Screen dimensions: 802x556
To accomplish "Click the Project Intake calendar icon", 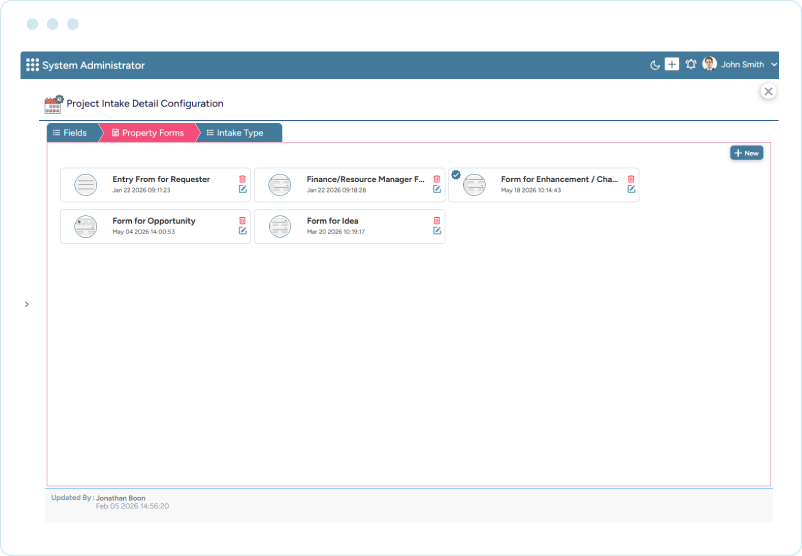I will (53, 104).
